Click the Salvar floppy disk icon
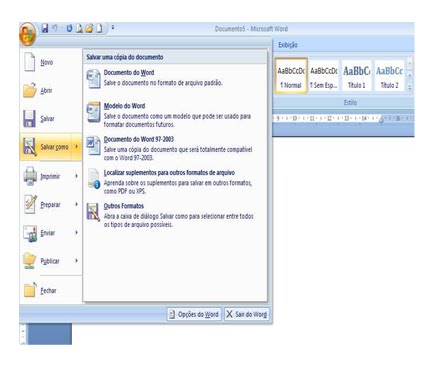Image resolution: width=424 pixels, height=380 pixels. [29, 118]
